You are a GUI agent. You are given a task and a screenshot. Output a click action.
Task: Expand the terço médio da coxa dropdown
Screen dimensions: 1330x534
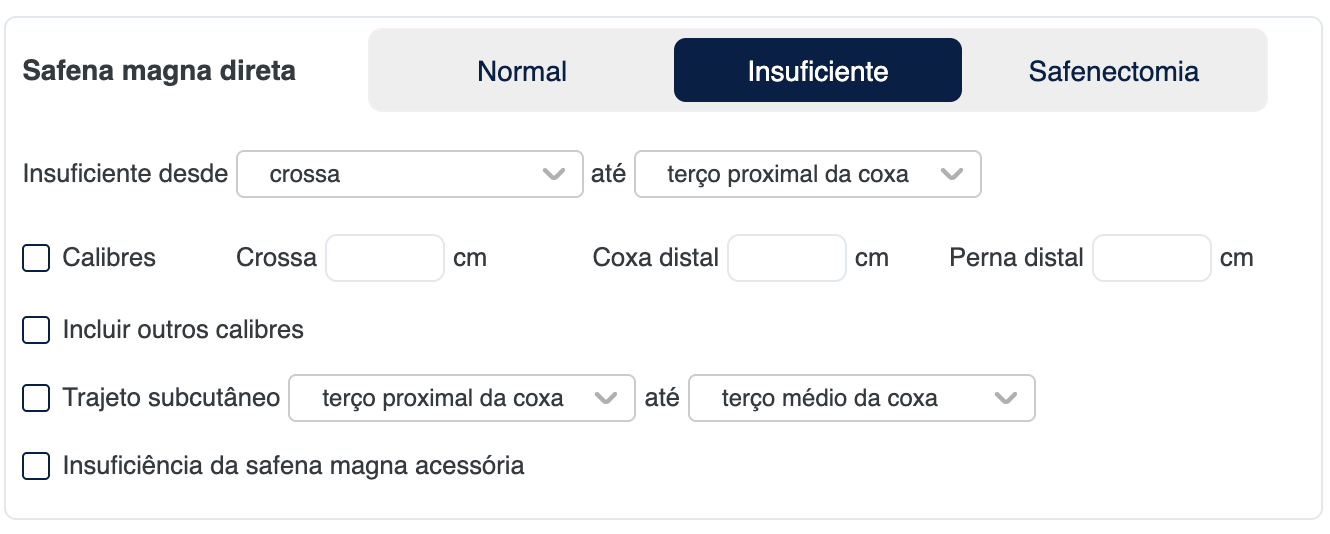pos(861,398)
